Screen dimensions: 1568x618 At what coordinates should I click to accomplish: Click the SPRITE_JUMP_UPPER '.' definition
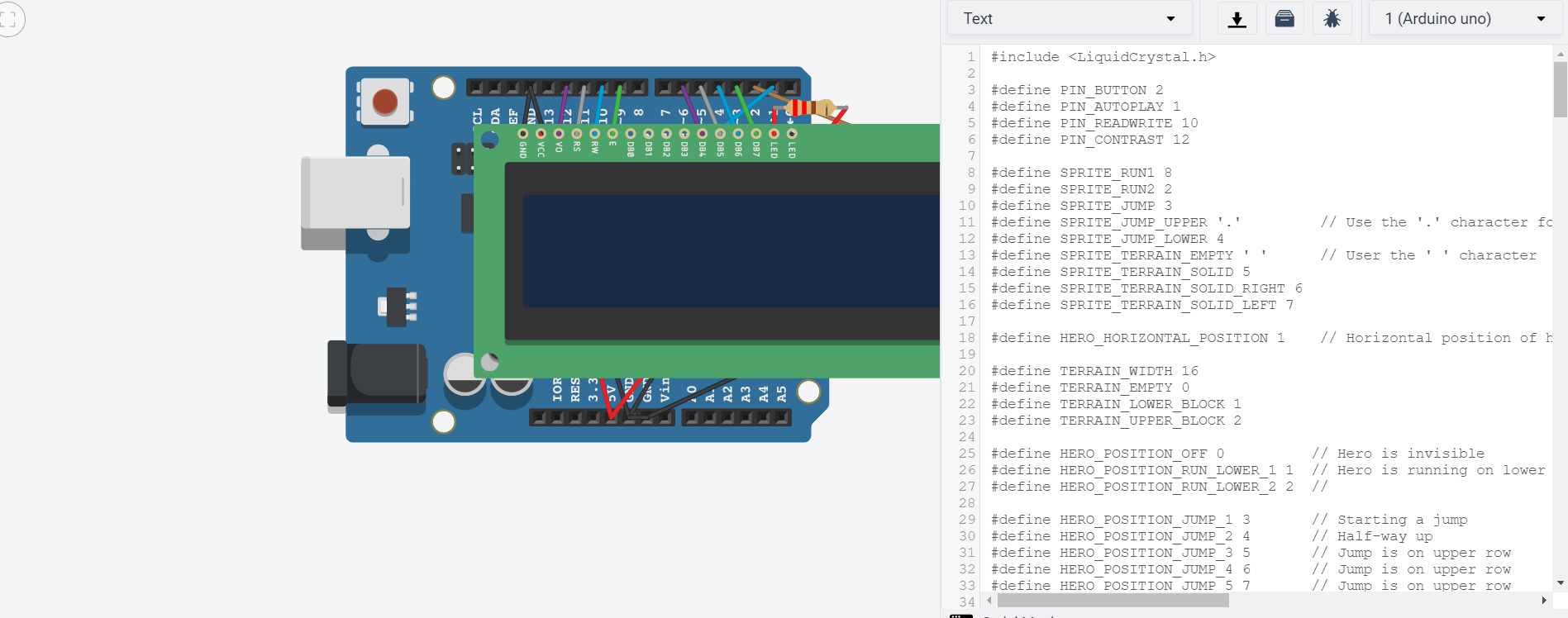(x=1116, y=222)
